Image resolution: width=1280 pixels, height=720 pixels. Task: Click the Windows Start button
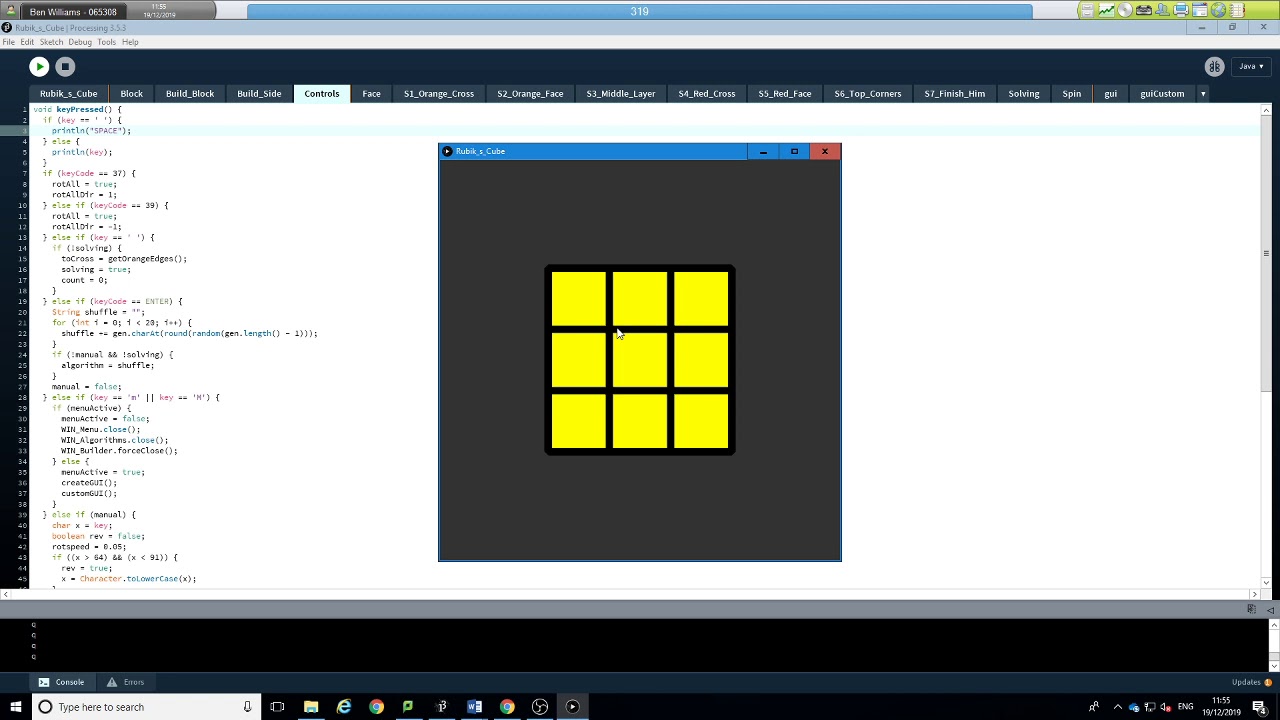coord(15,707)
